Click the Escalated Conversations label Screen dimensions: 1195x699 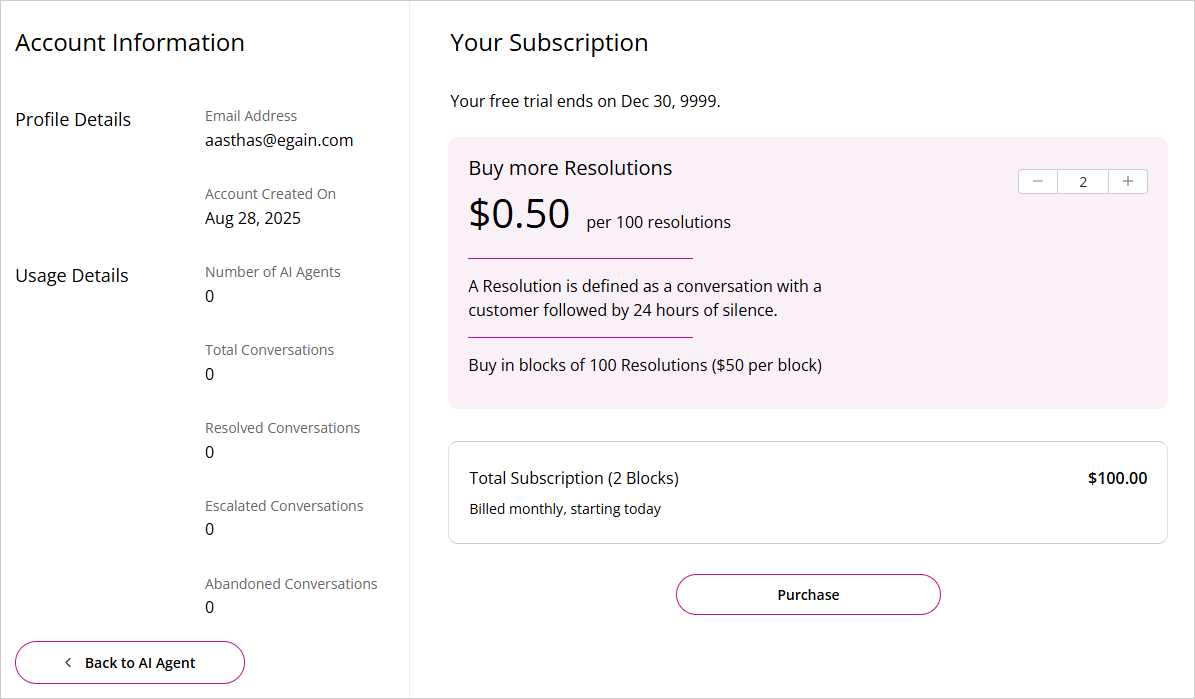tap(284, 506)
